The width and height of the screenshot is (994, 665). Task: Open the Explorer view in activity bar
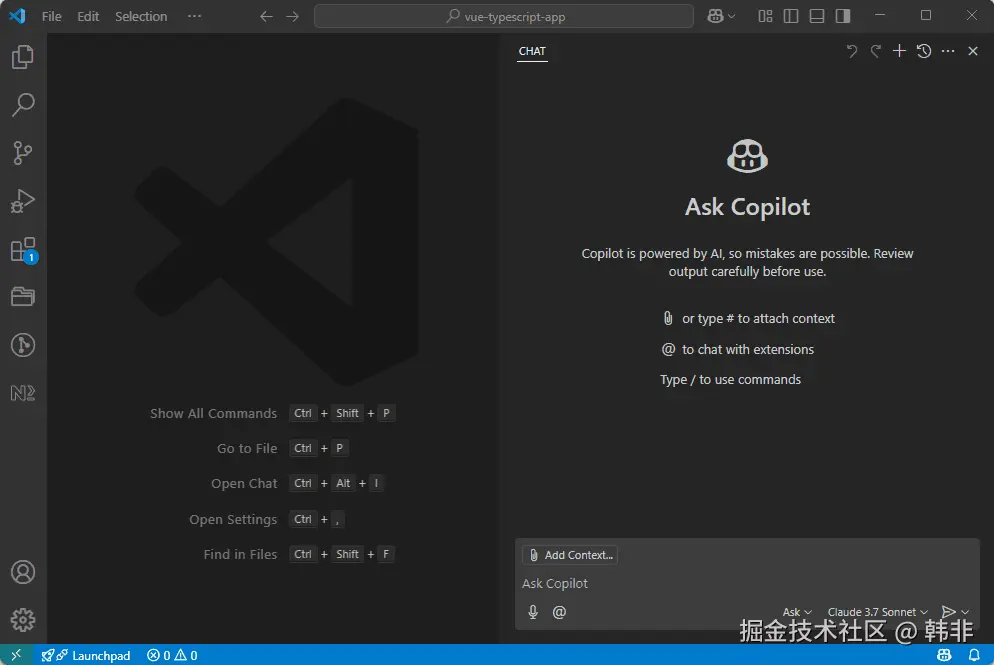pos(23,57)
